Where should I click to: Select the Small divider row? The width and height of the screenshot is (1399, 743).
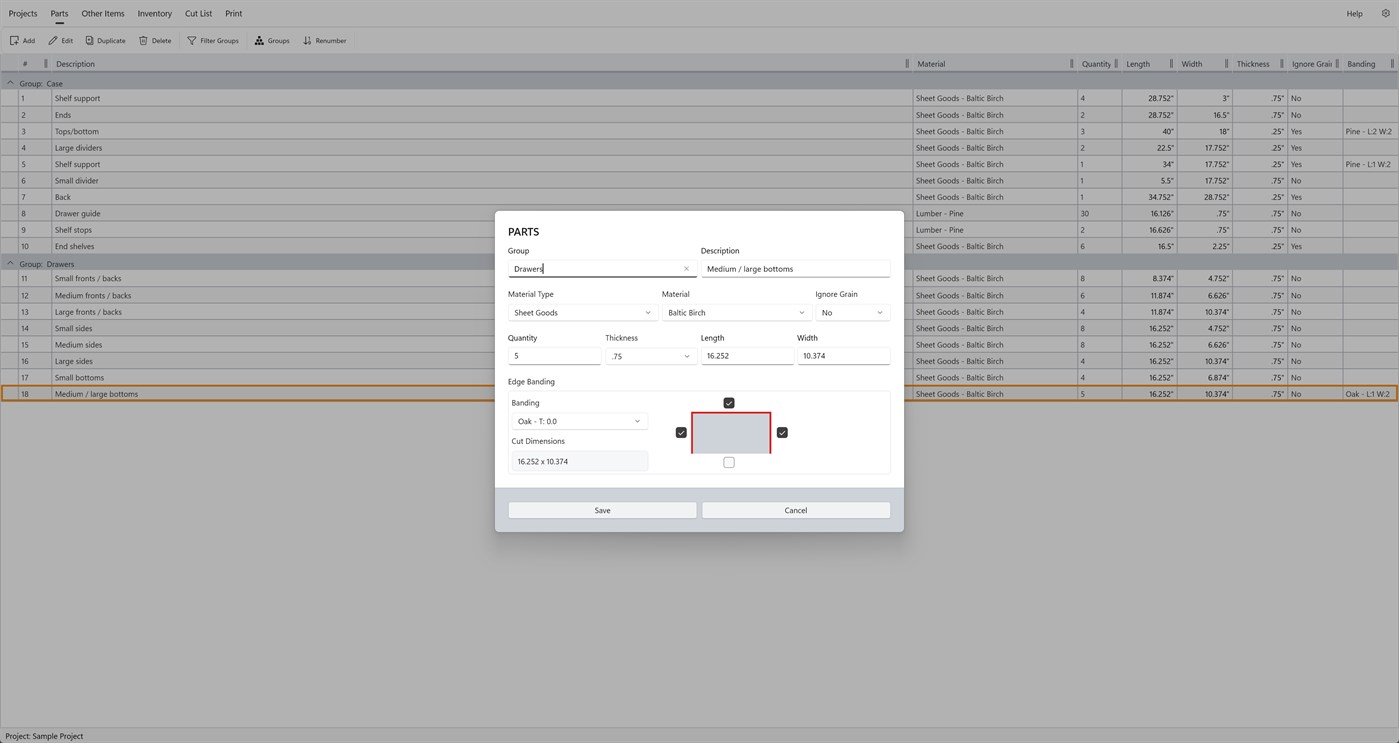point(699,181)
